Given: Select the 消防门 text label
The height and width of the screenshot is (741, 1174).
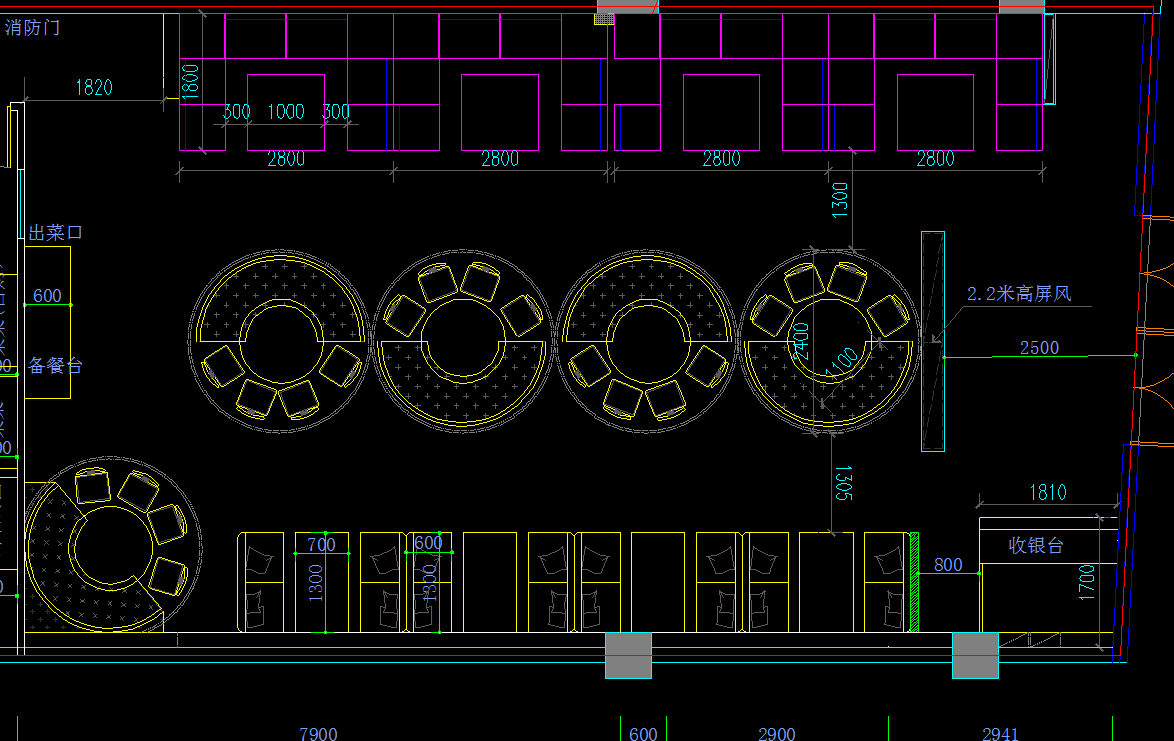Looking at the screenshot, I should [32, 27].
